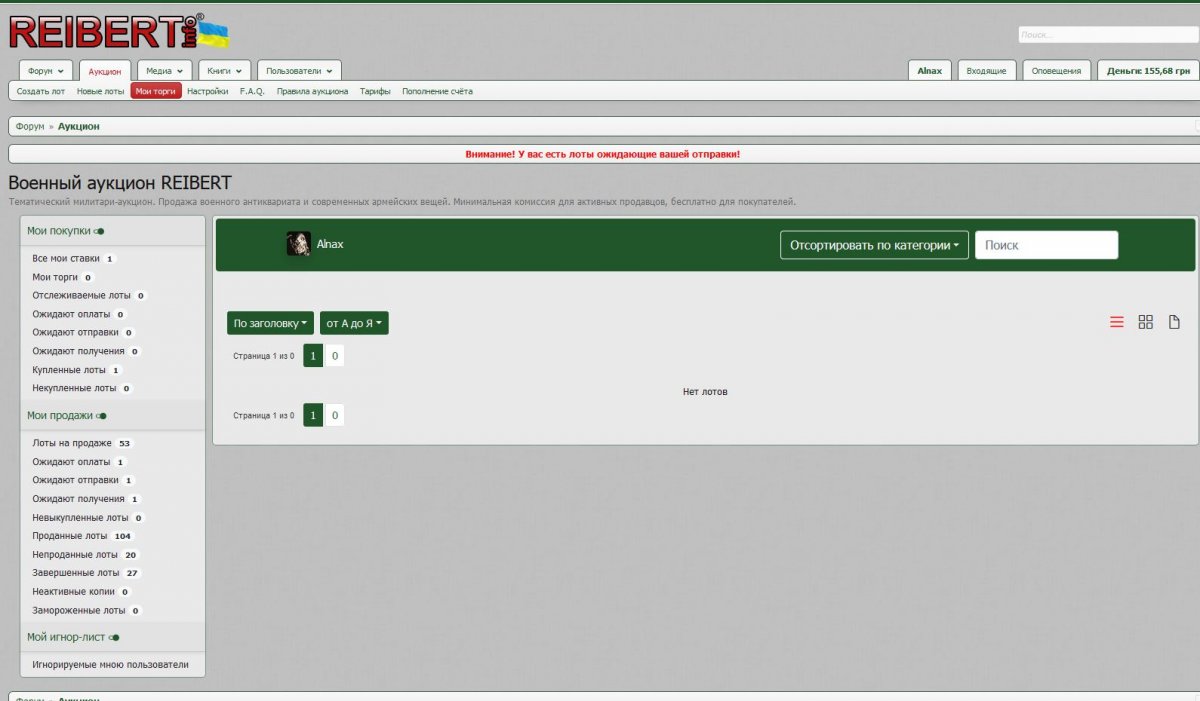
Task: Open Alnax profile button in header
Action: pyautogui.click(x=930, y=71)
